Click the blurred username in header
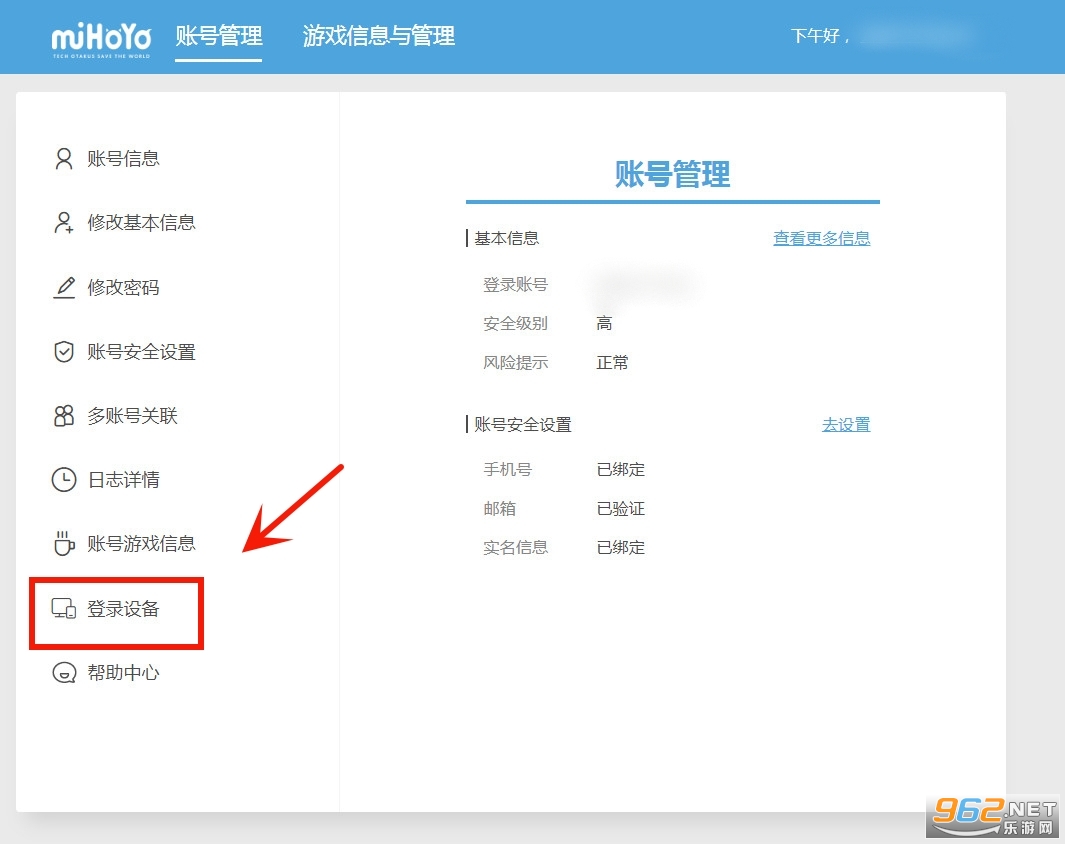This screenshot has height=844, width=1065. point(915,37)
